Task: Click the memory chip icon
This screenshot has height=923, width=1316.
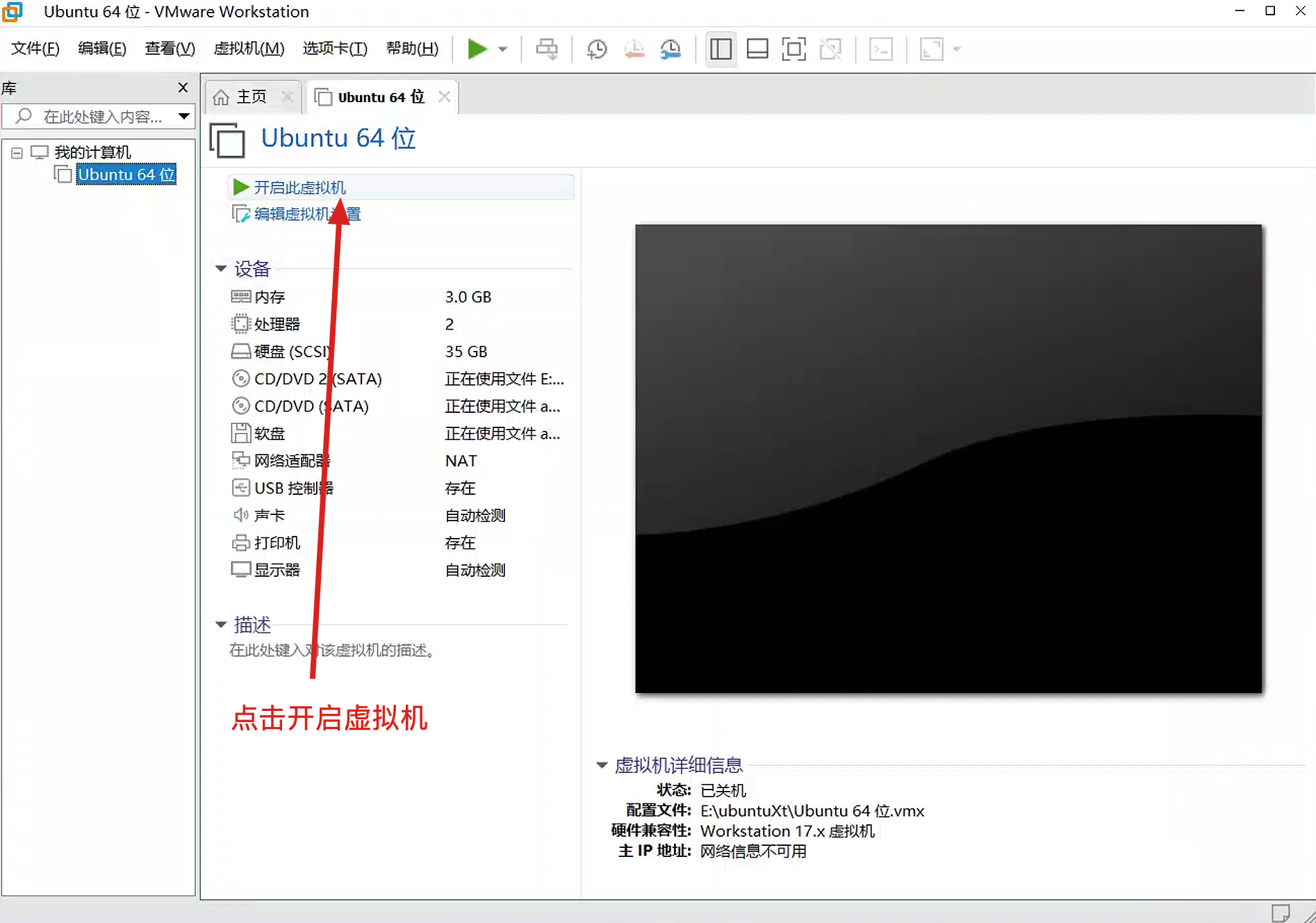Action: (240, 297)
